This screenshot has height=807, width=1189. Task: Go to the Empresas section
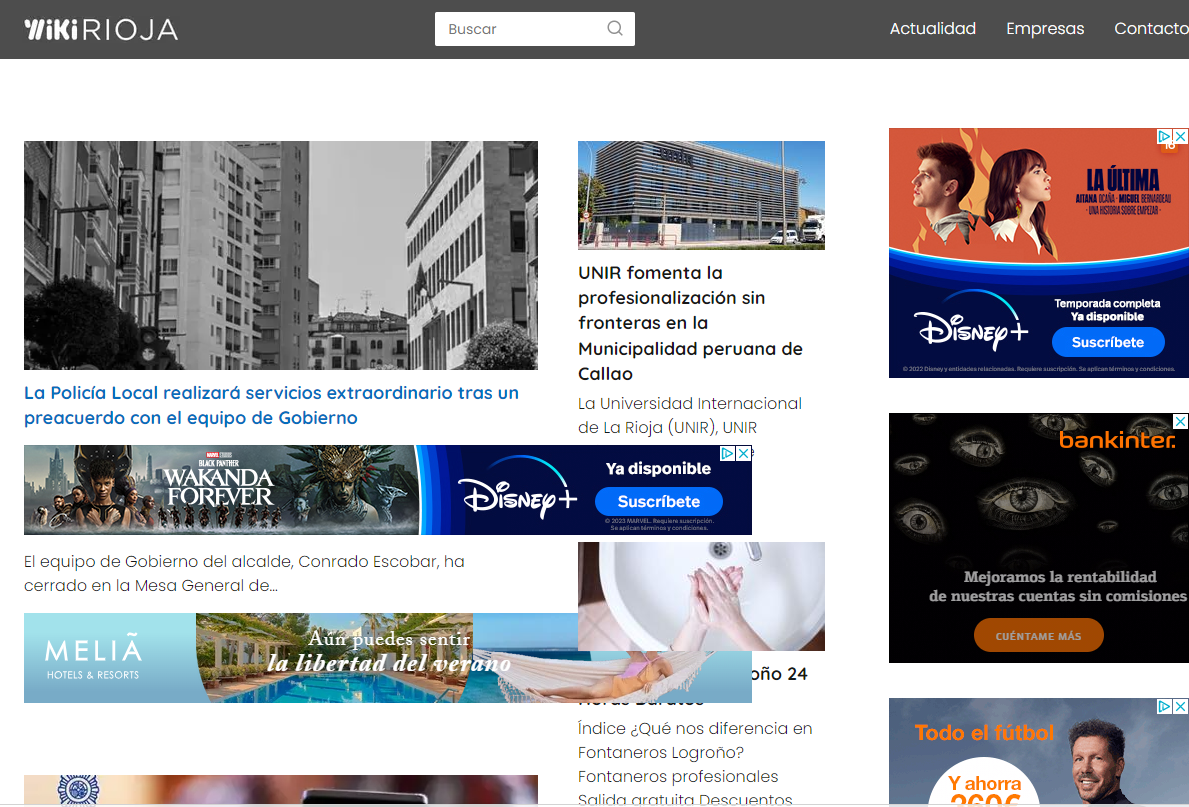click(1045, 29)
